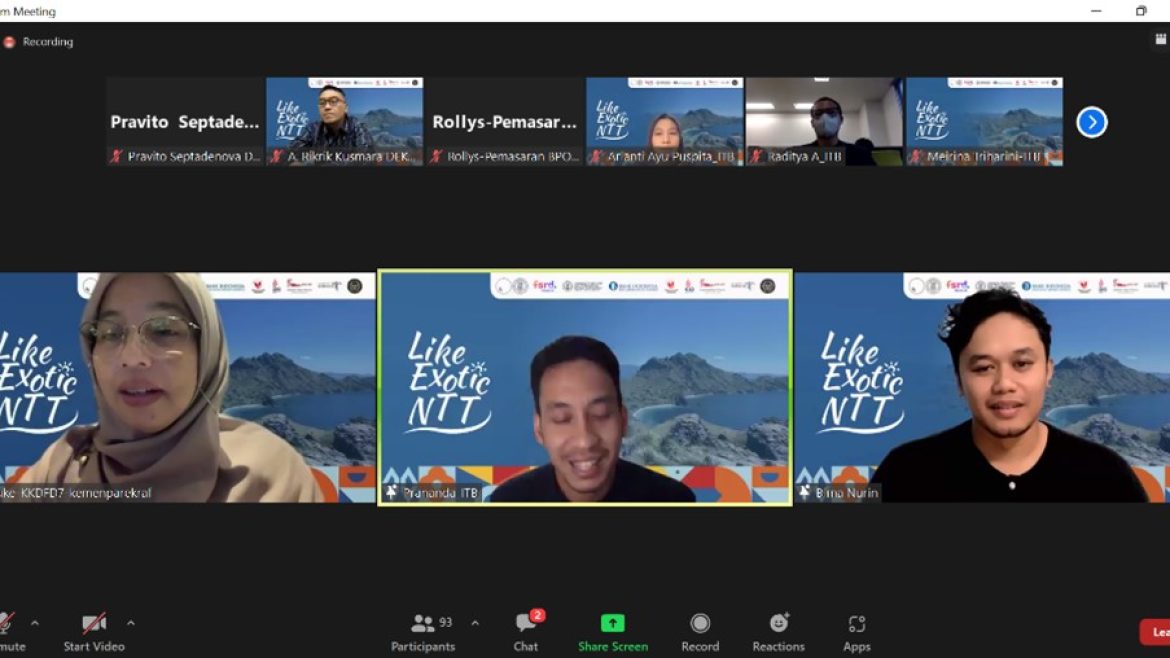The width and height of the screenshot is (1170, 658).
Task: Select Bima Nurin's video tile
Action: pos(983,387)
